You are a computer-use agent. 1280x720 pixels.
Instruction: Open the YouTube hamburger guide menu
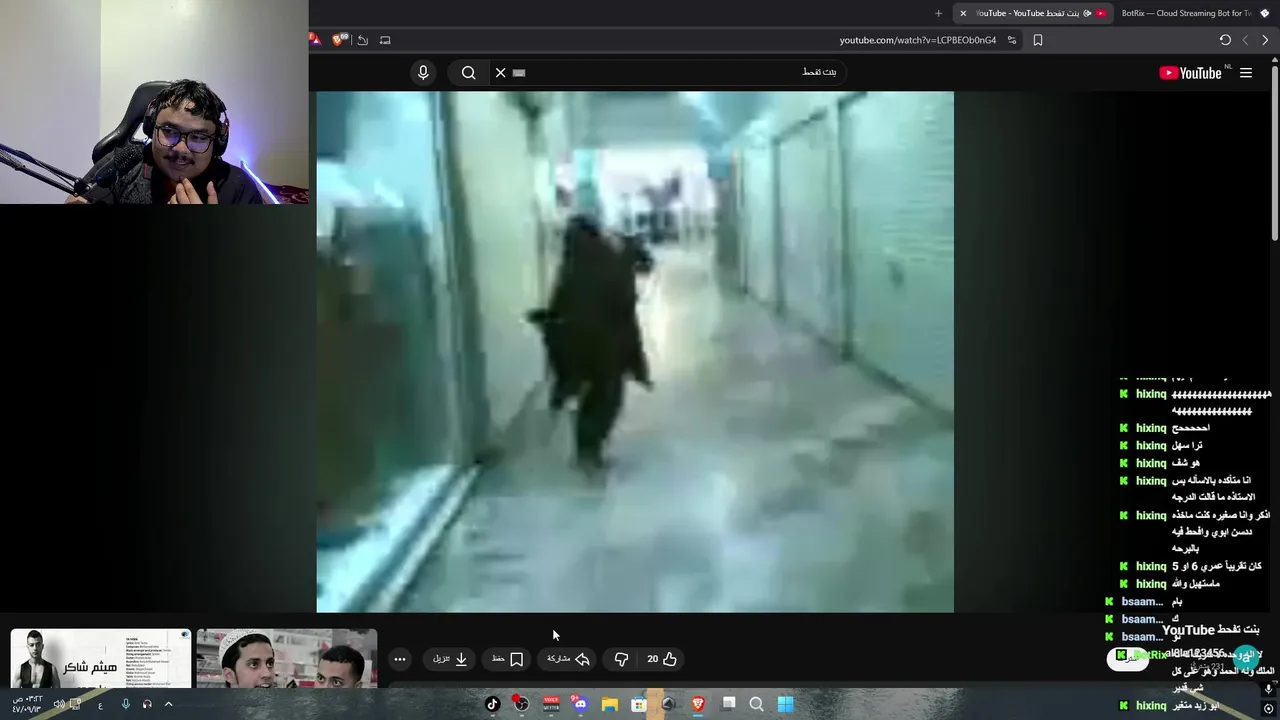coord(1246,73)
